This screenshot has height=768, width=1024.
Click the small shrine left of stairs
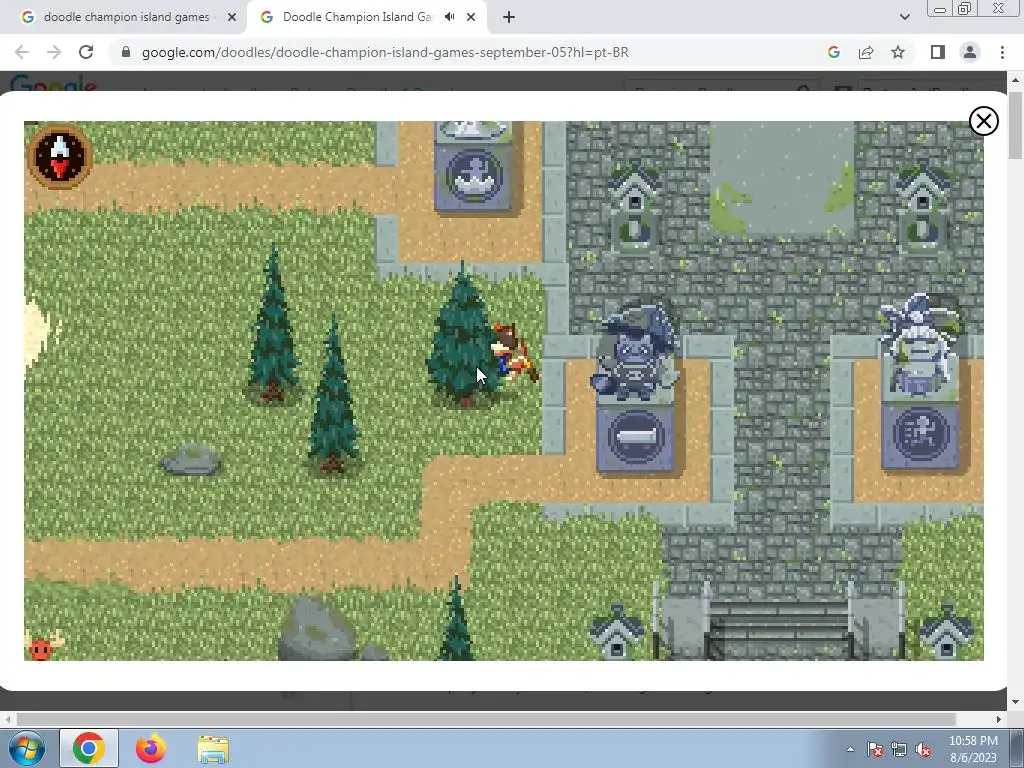click(616, 631)
